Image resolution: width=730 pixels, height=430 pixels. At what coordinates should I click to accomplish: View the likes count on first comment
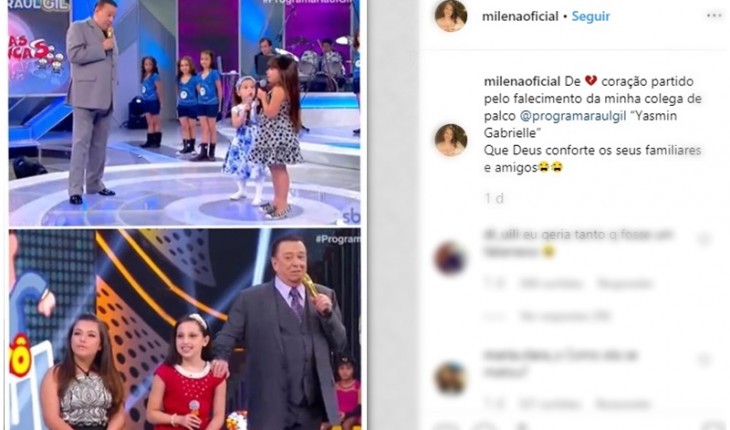[x=550, y=283]
